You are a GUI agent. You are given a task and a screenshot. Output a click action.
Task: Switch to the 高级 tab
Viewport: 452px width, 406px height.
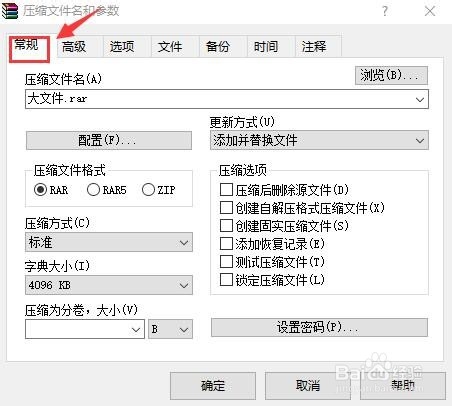[74, 47]
